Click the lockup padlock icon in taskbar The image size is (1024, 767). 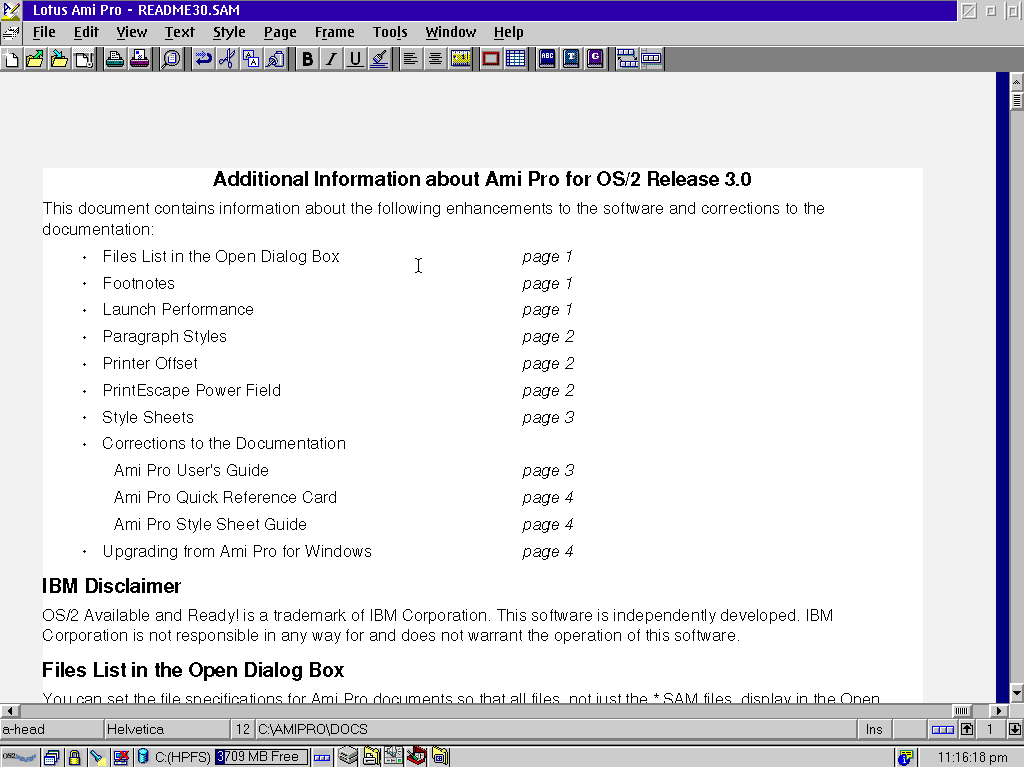click(74, 757)
